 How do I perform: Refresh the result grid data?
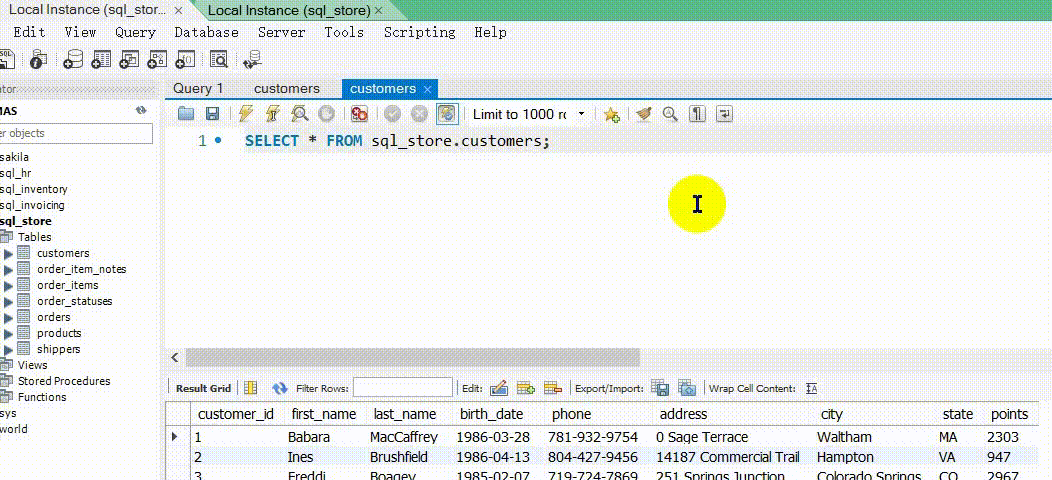coord(280,388)
